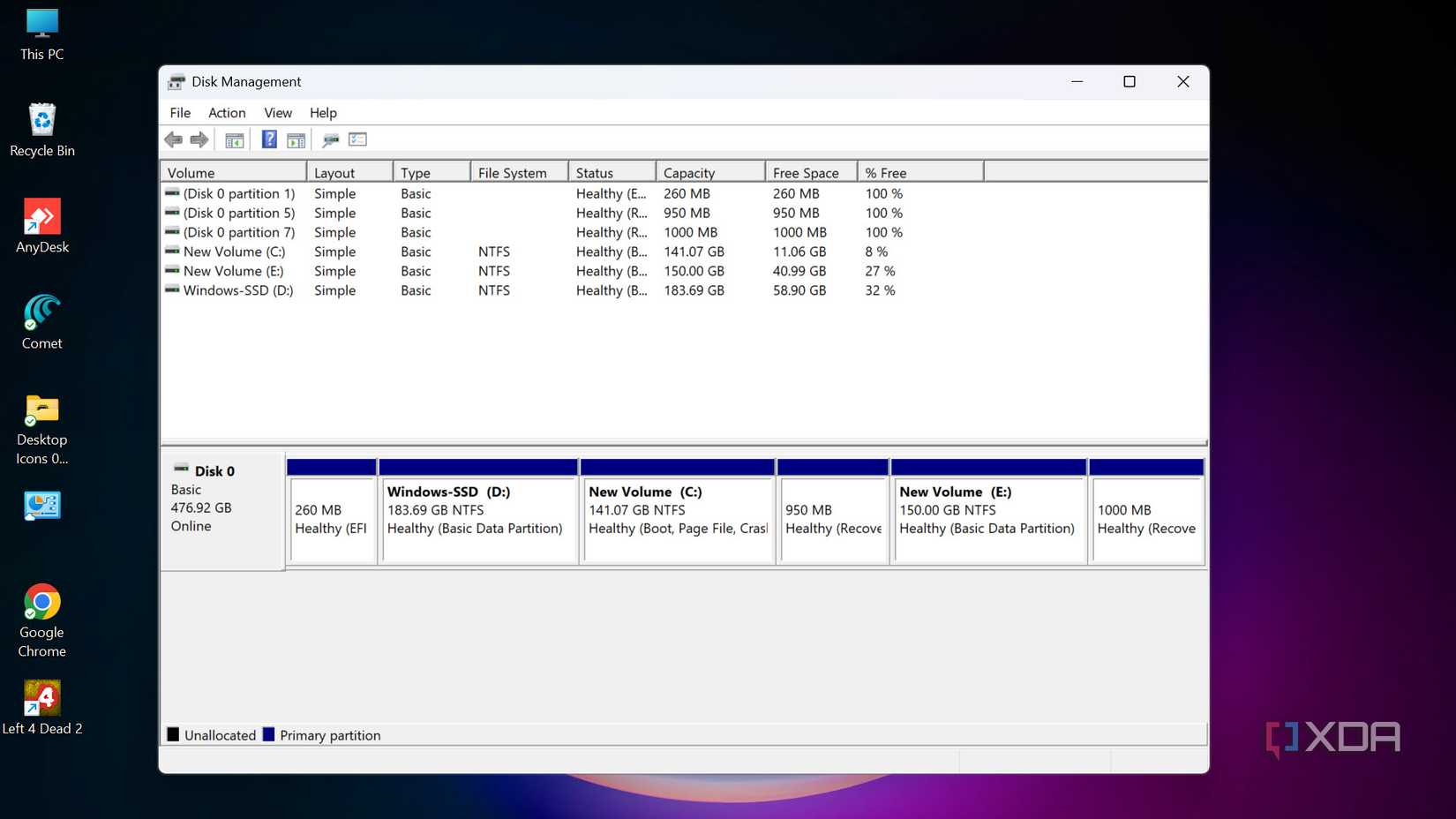Select the Google Chrome desktop icon
Screen dimensions: 1456x819
coord(42,621)
